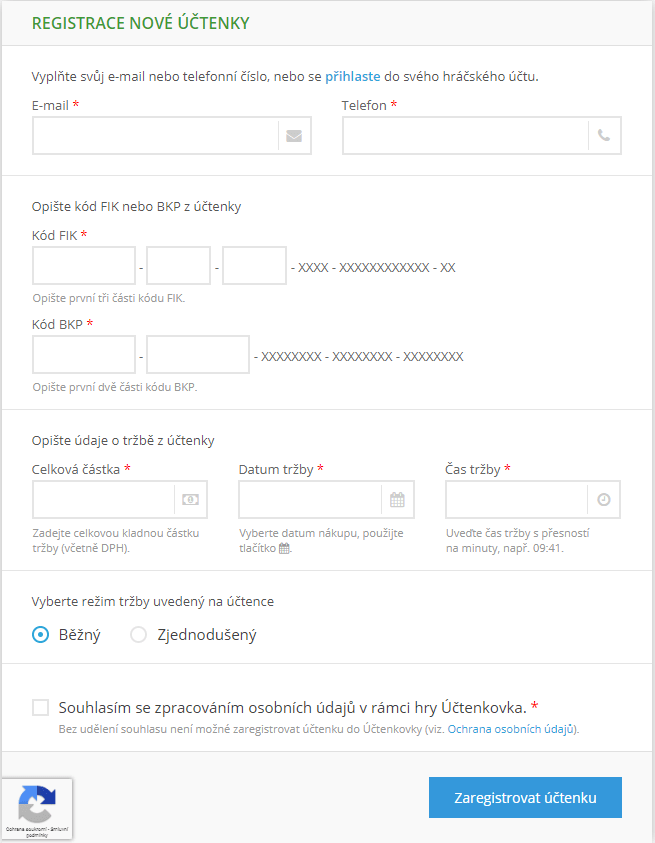Click the banknote icon beside Celková částka
655x843 pixels.
(x=190, y=500)
